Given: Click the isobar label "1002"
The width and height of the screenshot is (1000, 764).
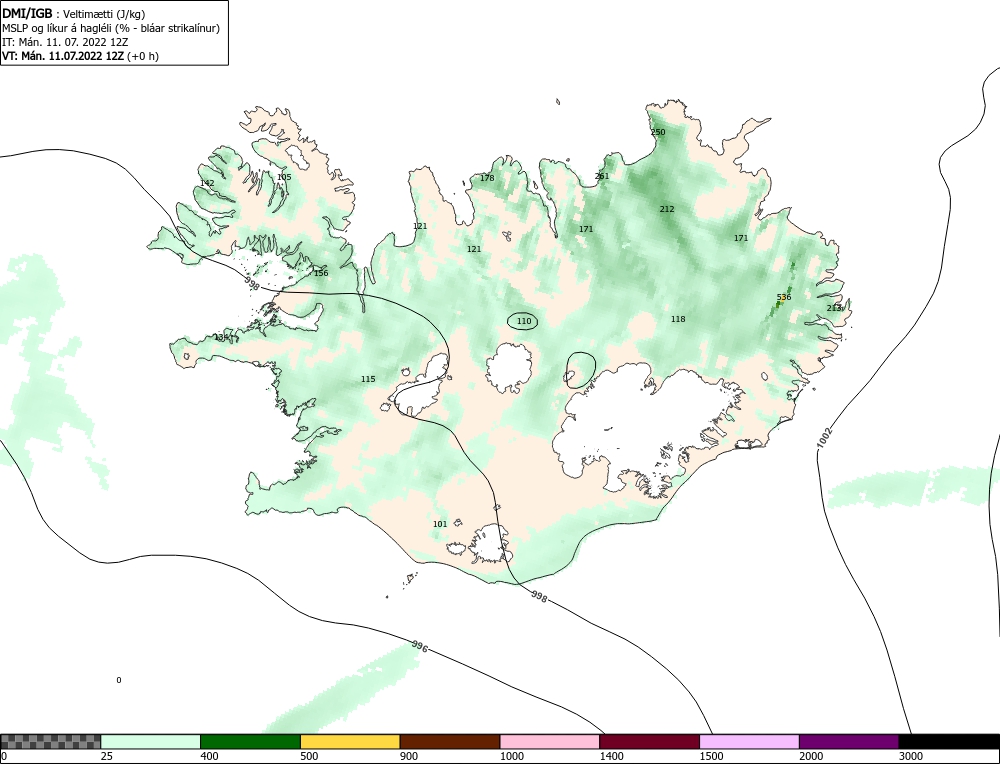Looking at the screenshot, I should point(825,437).
